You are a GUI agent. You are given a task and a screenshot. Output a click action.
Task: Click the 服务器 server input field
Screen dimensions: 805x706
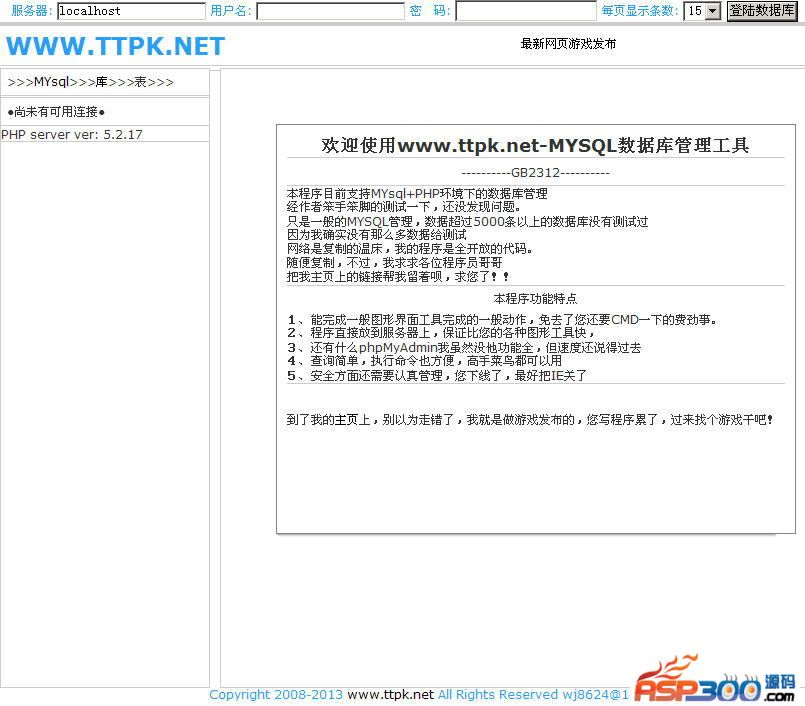(131, 11)
